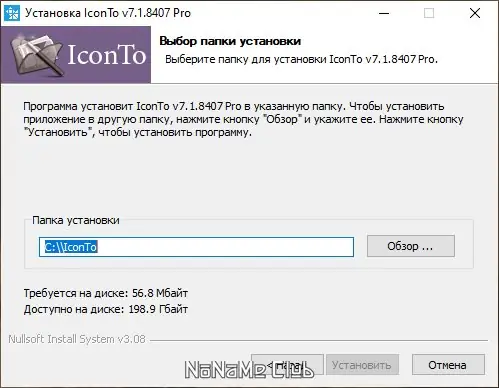Image resolution: width=499 pixels, height=388 pixels.
Task: Click the installer icon in the title bar
Action: [12, 13]
